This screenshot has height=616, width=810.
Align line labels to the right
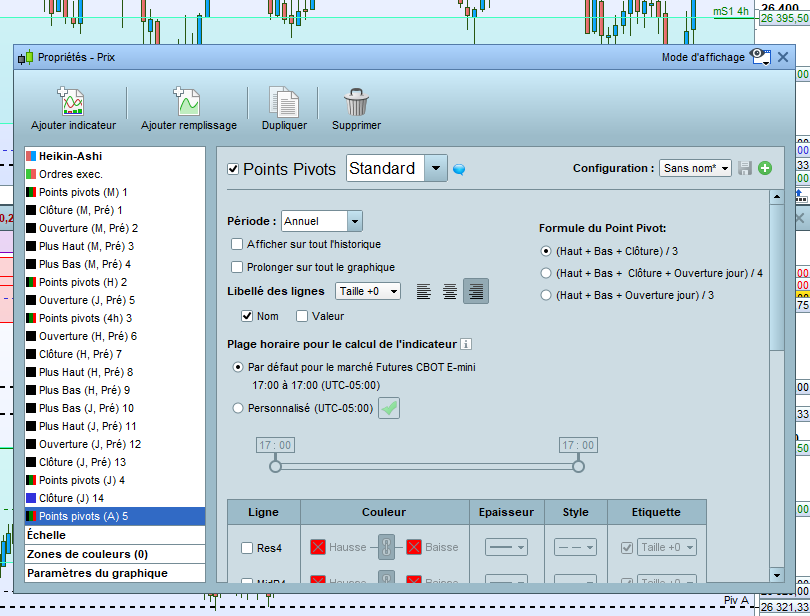click(476, 291)
